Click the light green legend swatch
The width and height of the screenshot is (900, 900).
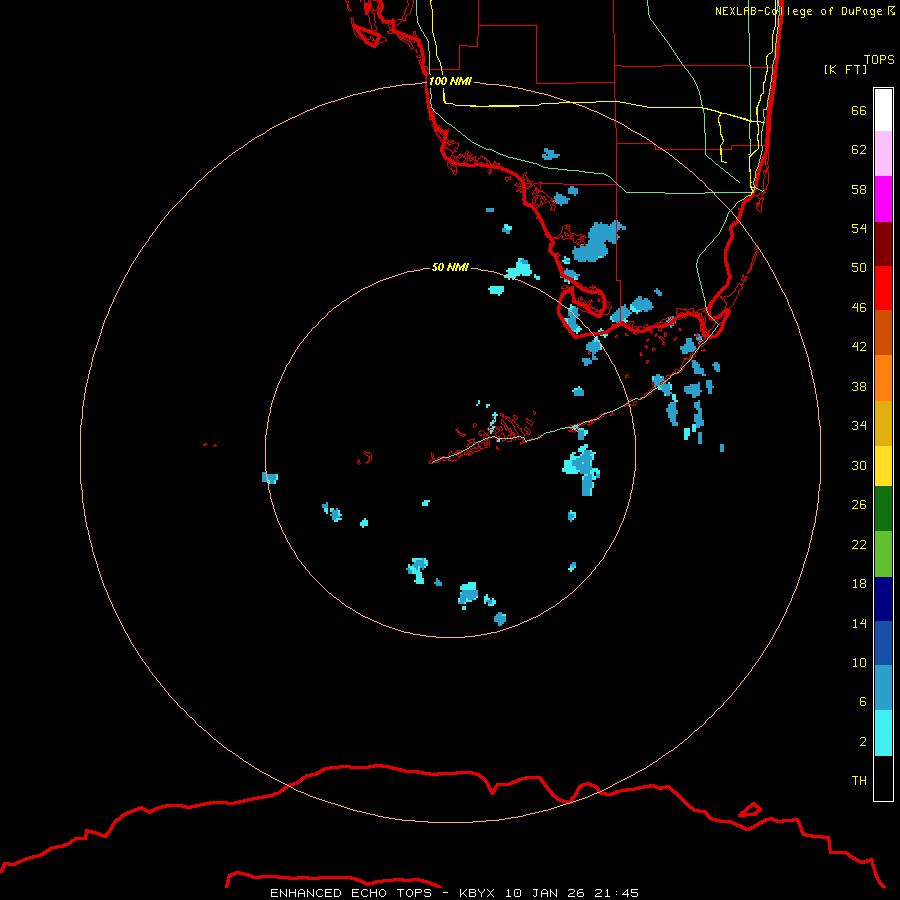pos(883,554)
